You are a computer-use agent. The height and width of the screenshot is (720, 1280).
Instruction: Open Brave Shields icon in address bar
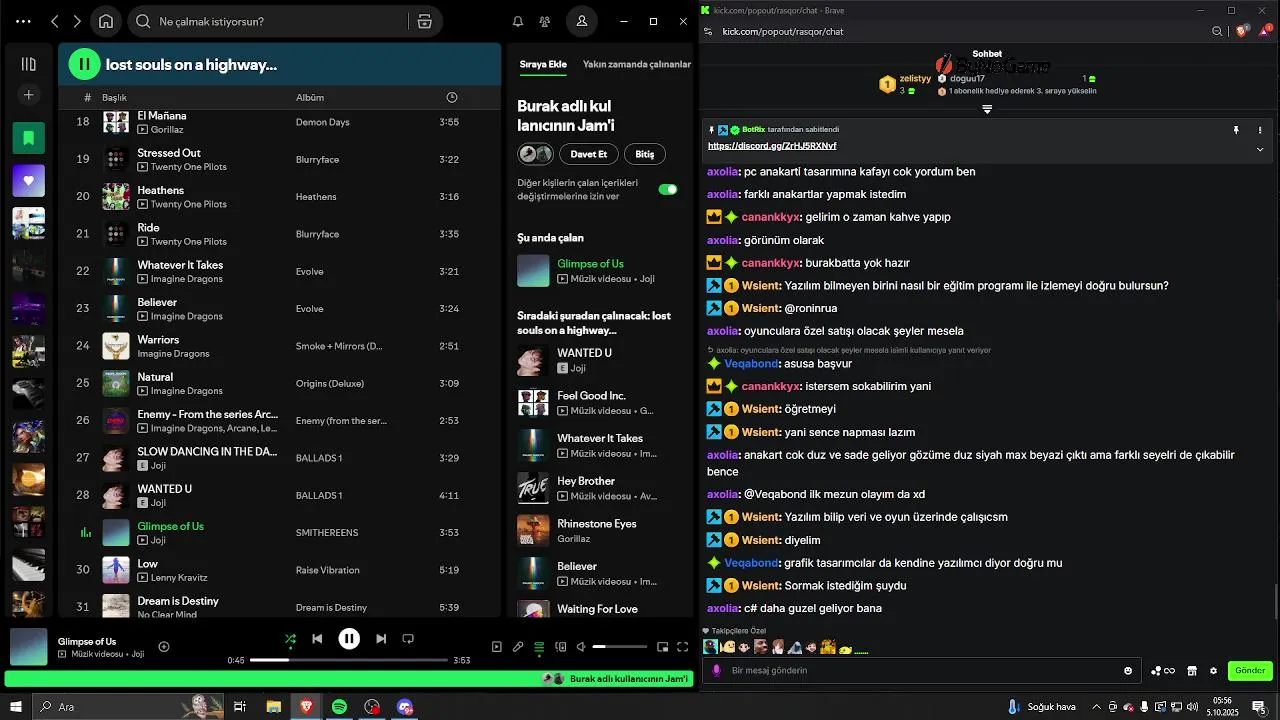[x=1243, y=31]
